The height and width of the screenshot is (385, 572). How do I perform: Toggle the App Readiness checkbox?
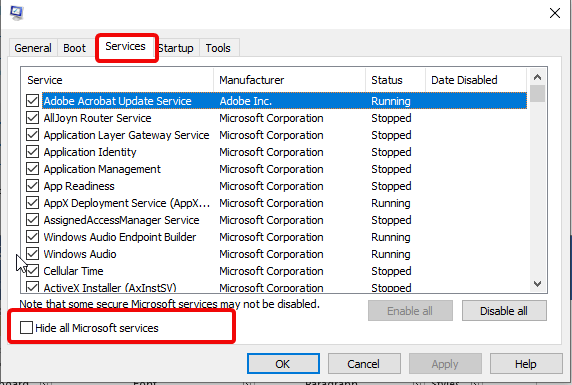click(x=32, y=186)
